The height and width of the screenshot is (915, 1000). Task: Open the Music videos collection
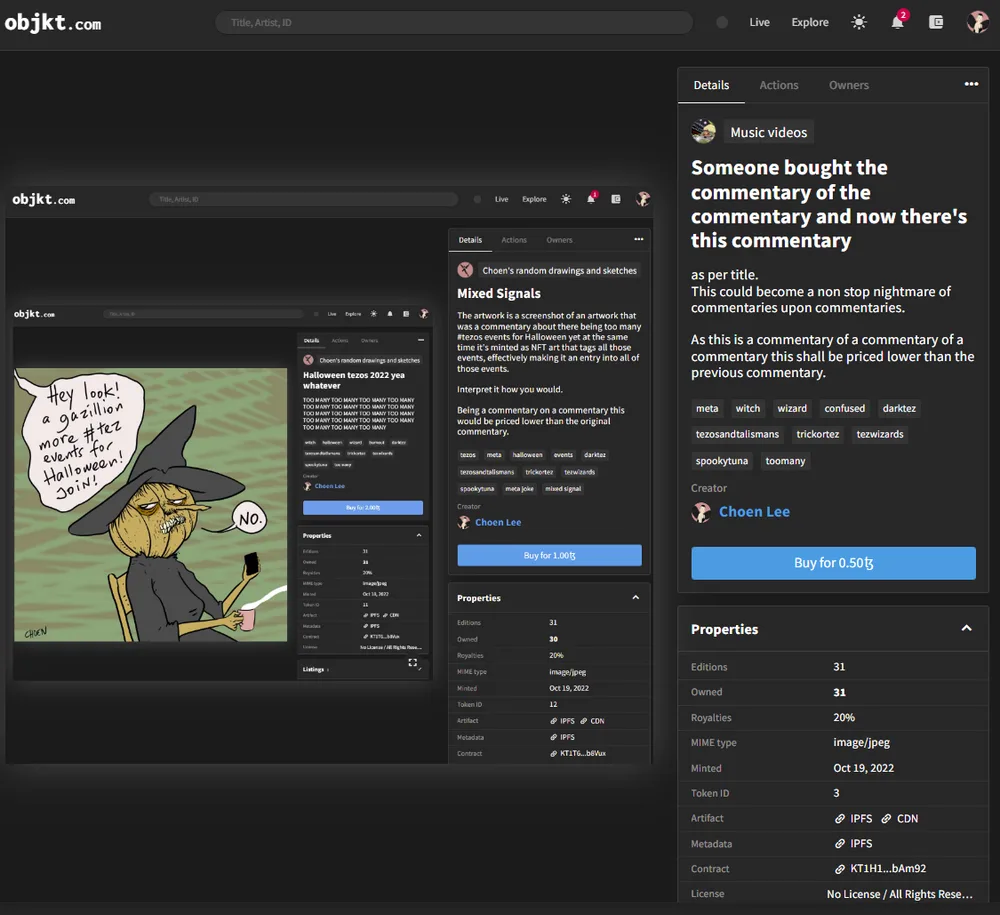coord(768,133)
